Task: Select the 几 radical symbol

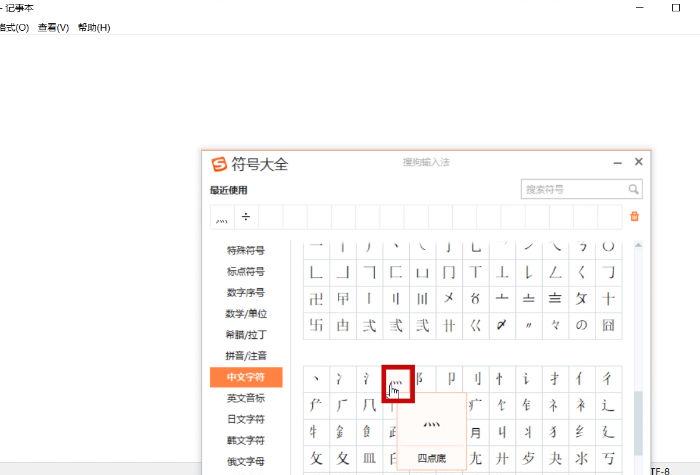Action: (x=369, y=405)
